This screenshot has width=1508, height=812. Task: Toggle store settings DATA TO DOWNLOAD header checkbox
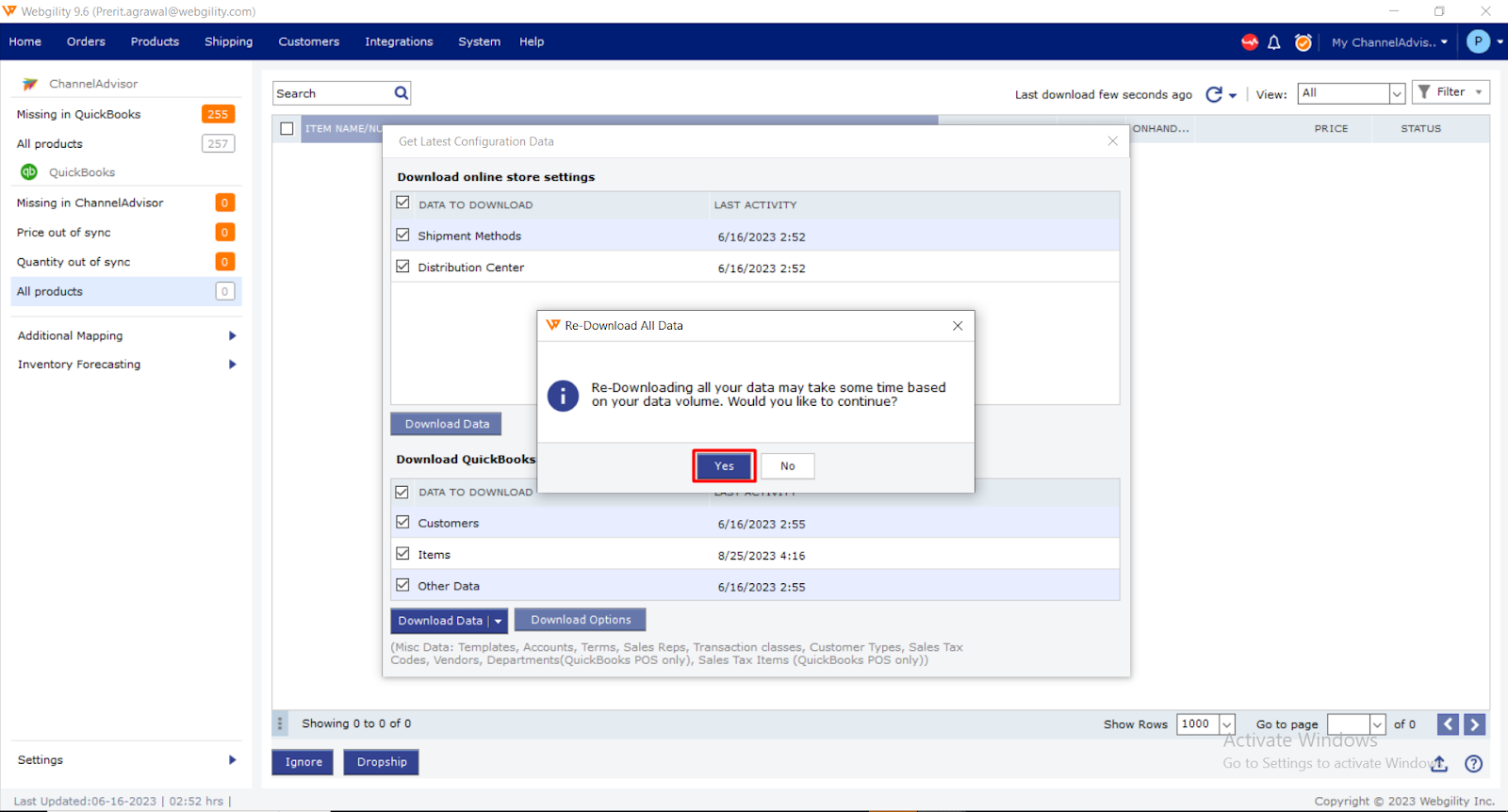(x=403, y=203)
